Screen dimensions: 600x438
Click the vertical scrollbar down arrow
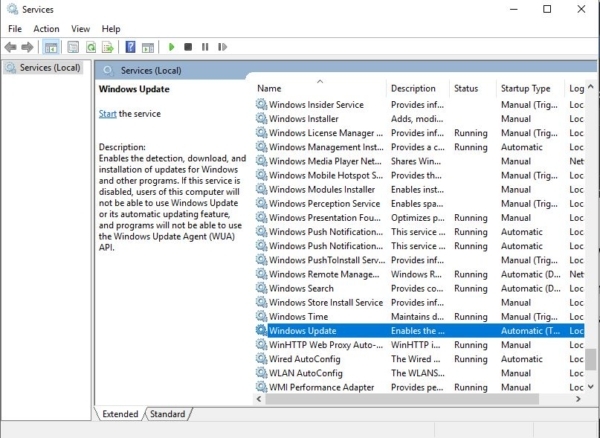coord(591,387)
